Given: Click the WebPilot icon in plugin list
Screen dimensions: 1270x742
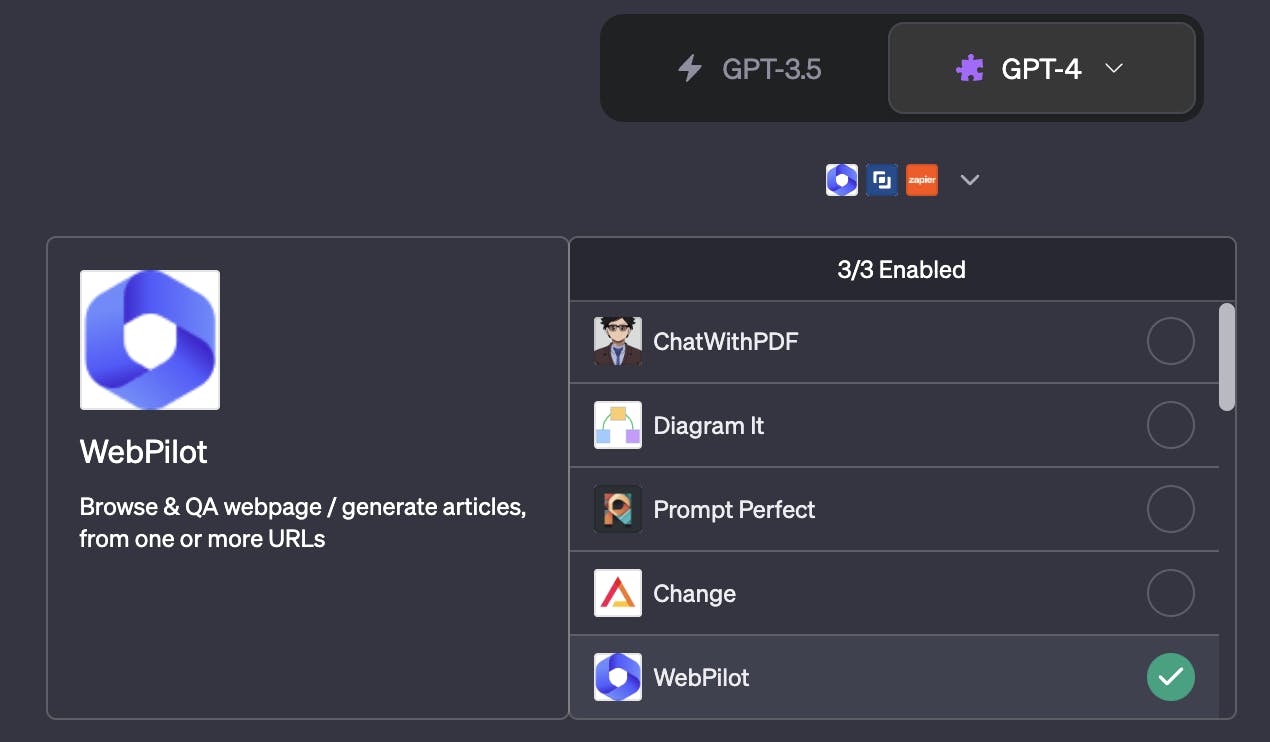Looking at the screenshot, I should click(x=617, y=678).
